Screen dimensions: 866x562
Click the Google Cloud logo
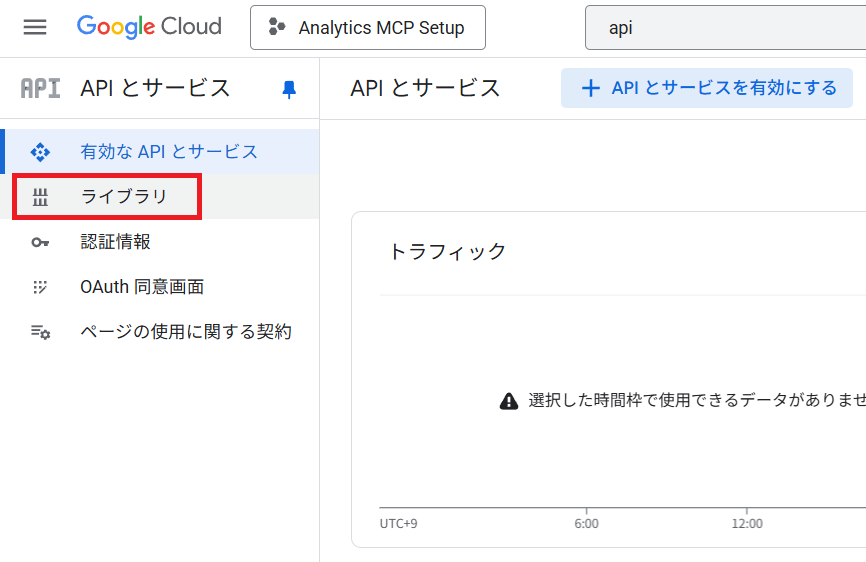point(149,27)
